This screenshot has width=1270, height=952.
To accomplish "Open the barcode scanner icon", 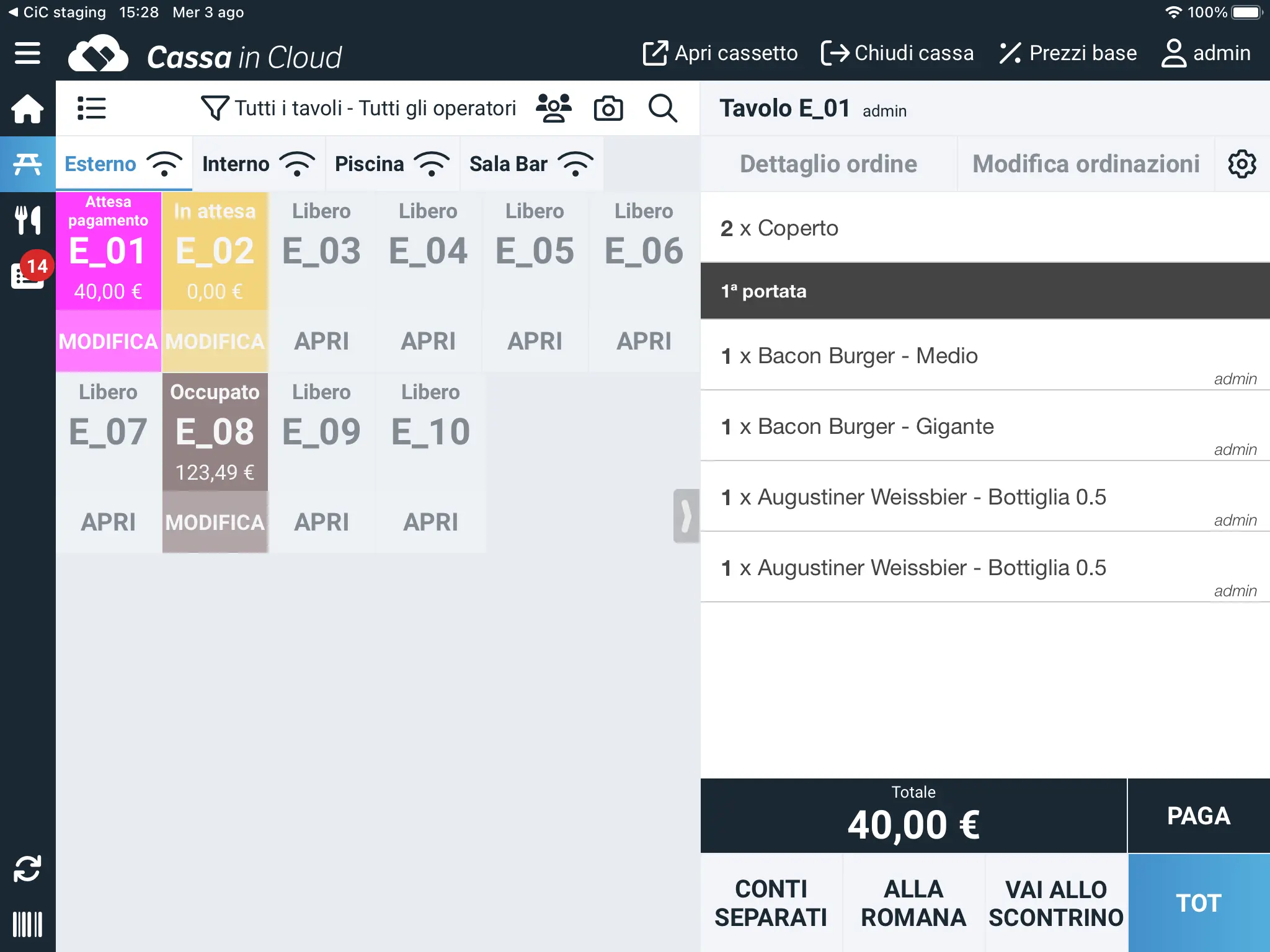I will point(27,924).
